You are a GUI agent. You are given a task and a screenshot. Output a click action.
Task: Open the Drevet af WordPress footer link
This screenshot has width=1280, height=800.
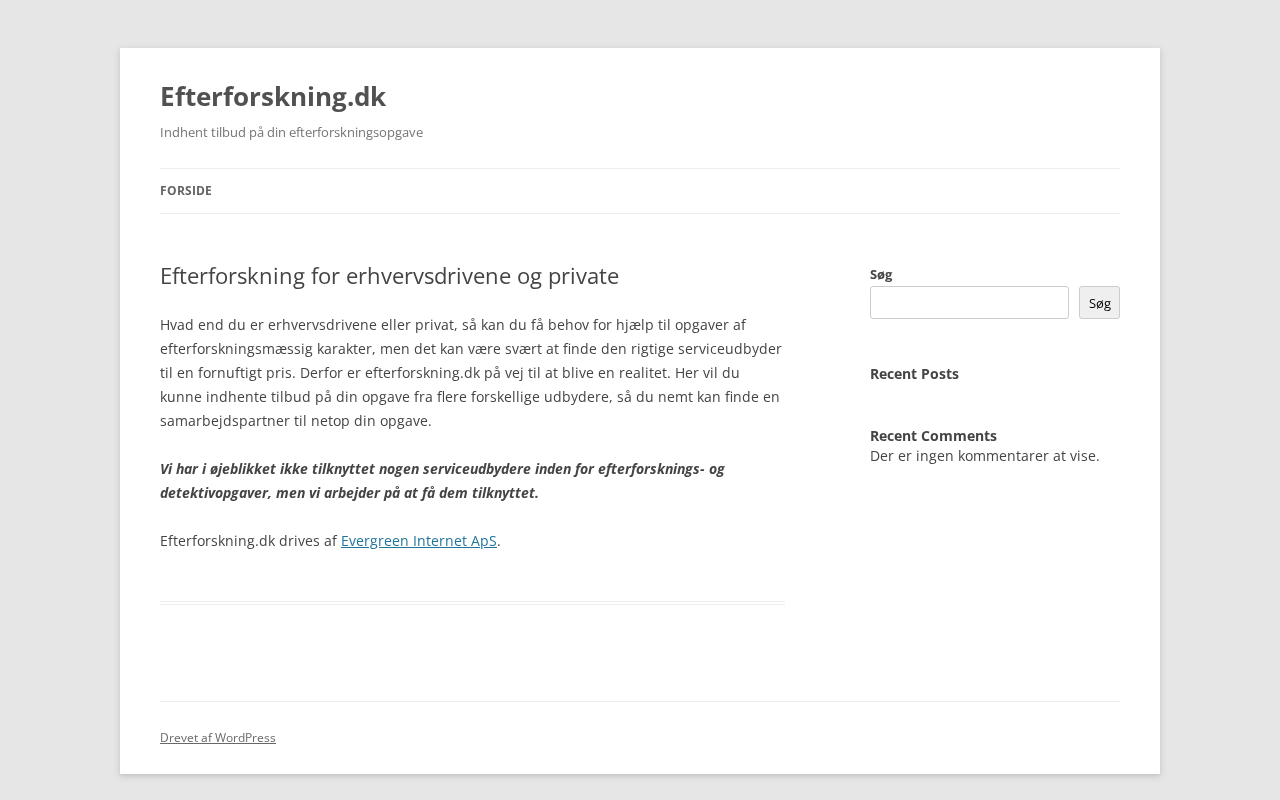[218, 738]
